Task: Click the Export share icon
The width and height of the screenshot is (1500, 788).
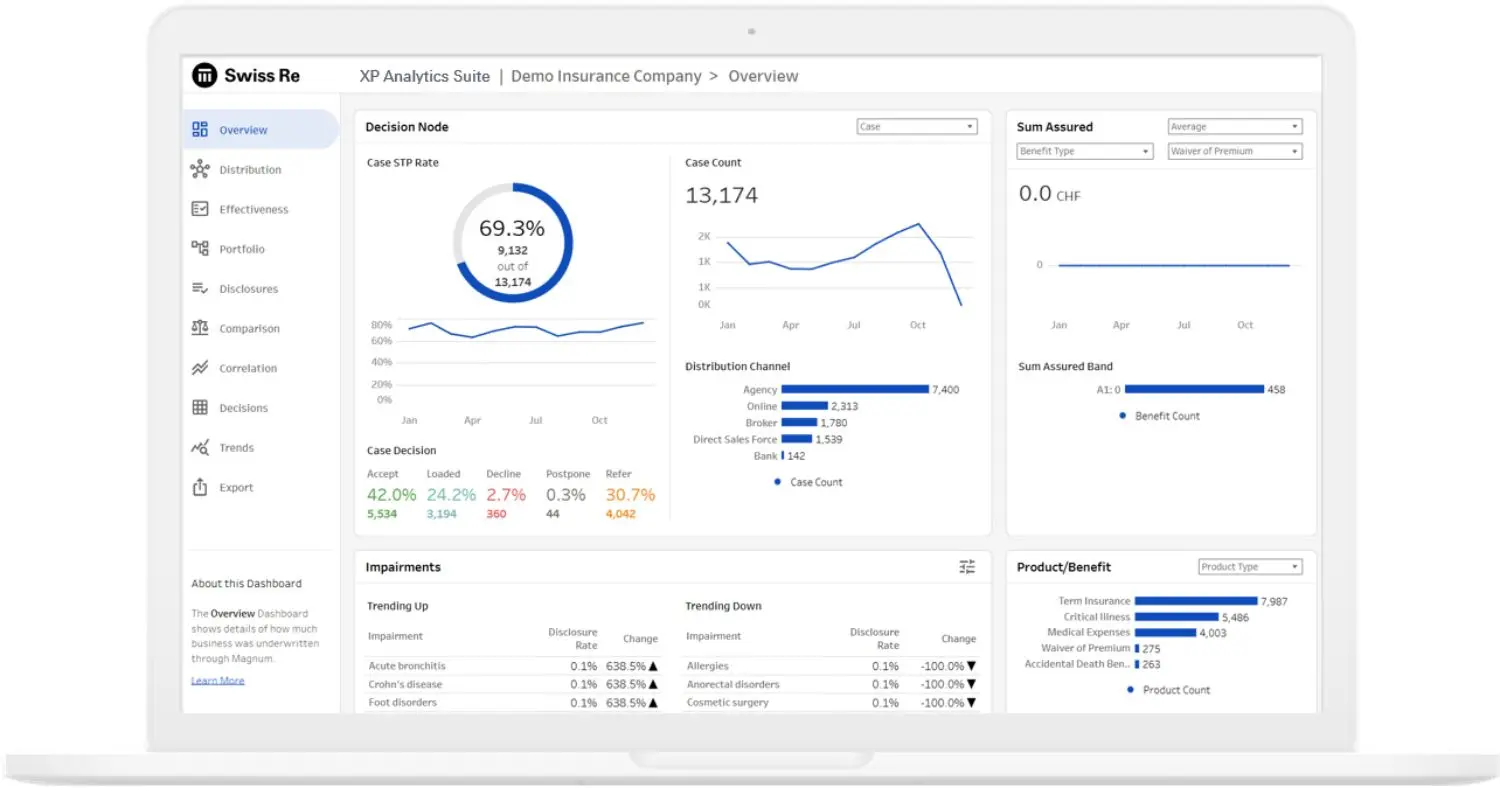Action: (x=200, y=487)
